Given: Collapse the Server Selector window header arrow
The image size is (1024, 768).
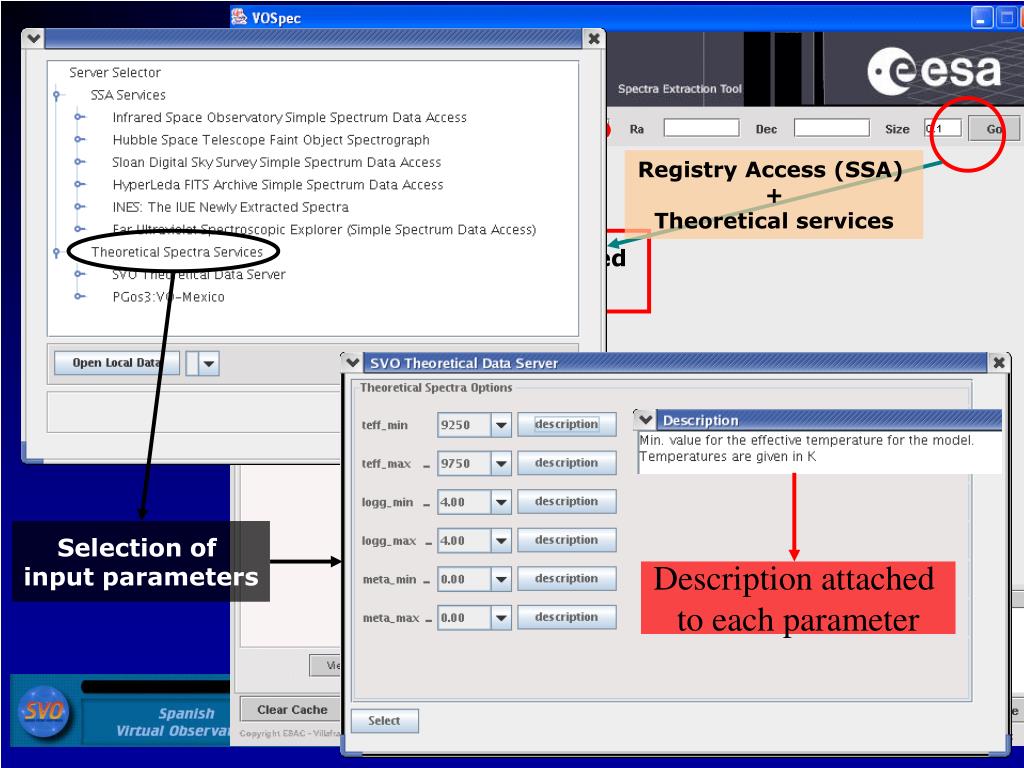Looking at the screenshot, I should click(x=33, y=39).
